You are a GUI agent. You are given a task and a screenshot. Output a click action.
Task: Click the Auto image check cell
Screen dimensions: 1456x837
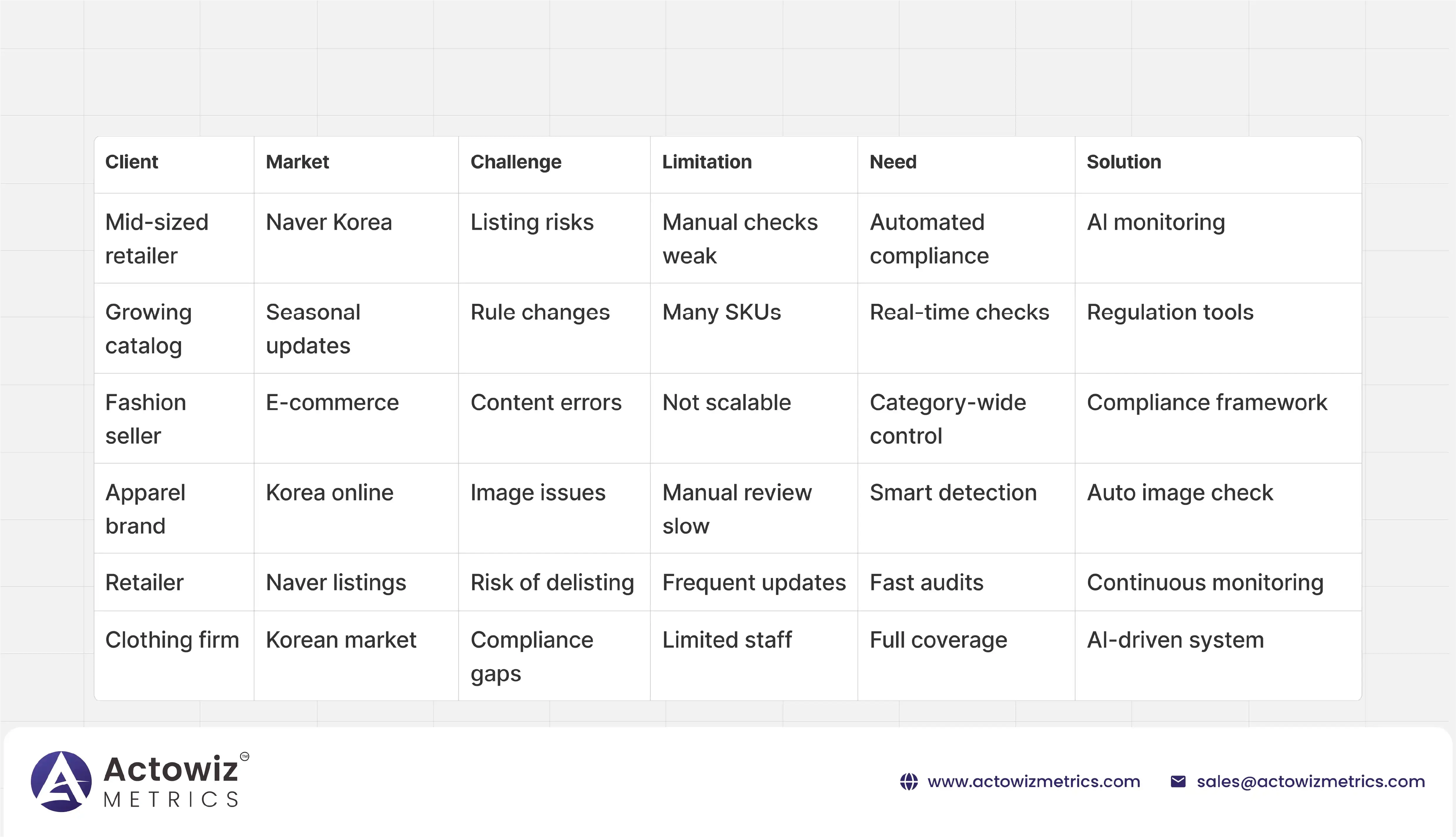pos(1179,493)
